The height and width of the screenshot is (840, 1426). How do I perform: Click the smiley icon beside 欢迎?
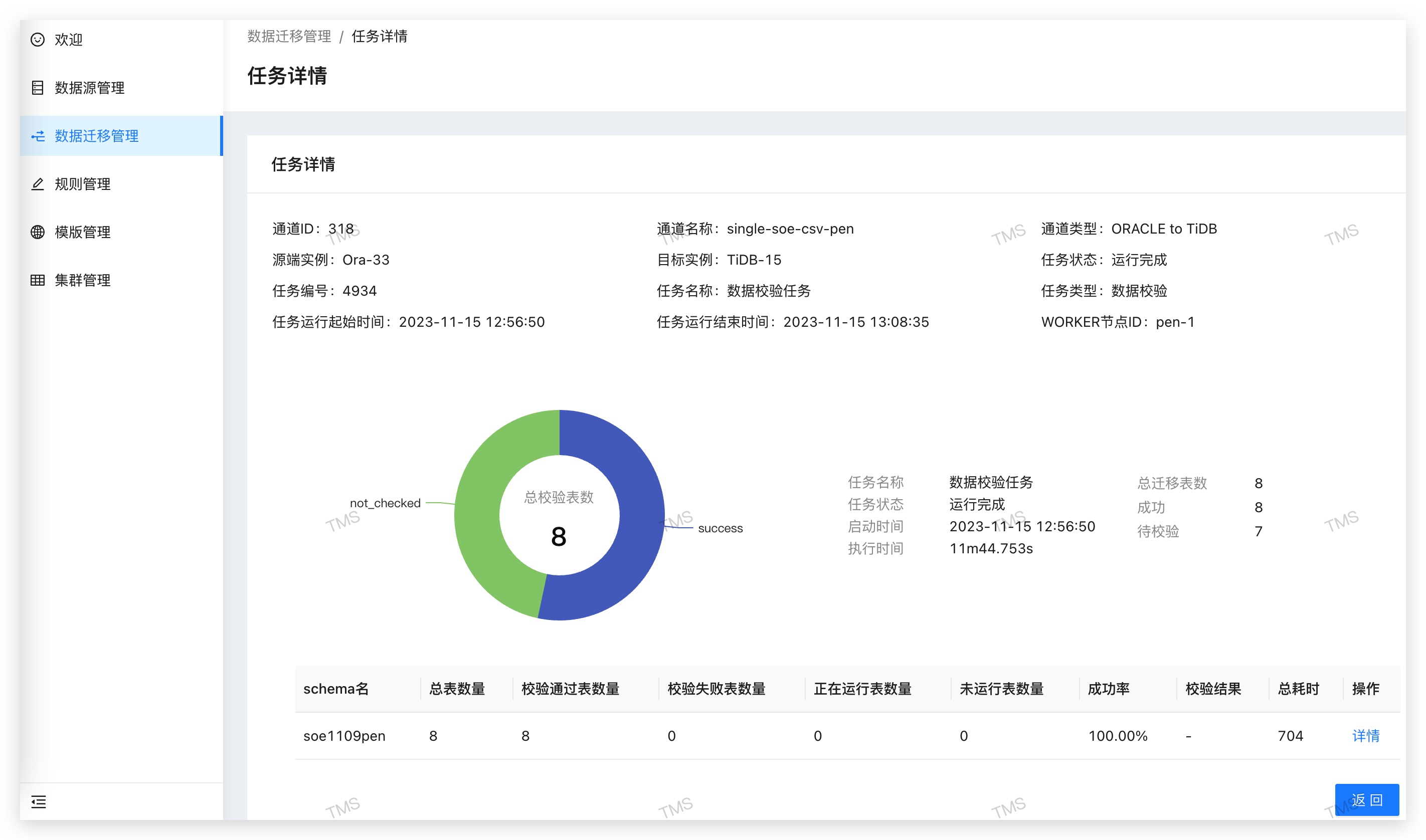[38, 40]
